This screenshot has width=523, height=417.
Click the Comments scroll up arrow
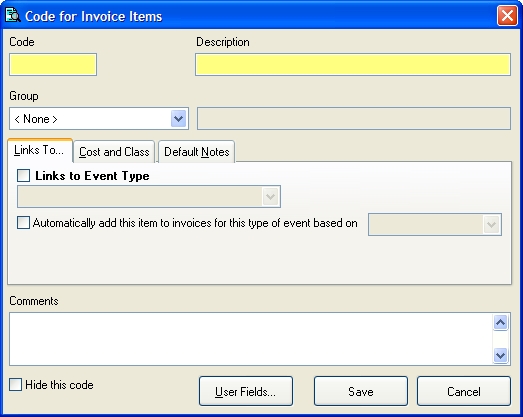pyautogui.click(x=500, y=323)
